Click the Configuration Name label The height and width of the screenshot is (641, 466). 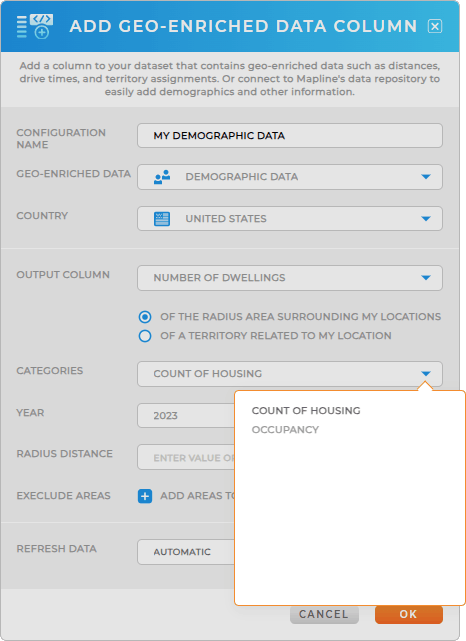click(61, 139)
